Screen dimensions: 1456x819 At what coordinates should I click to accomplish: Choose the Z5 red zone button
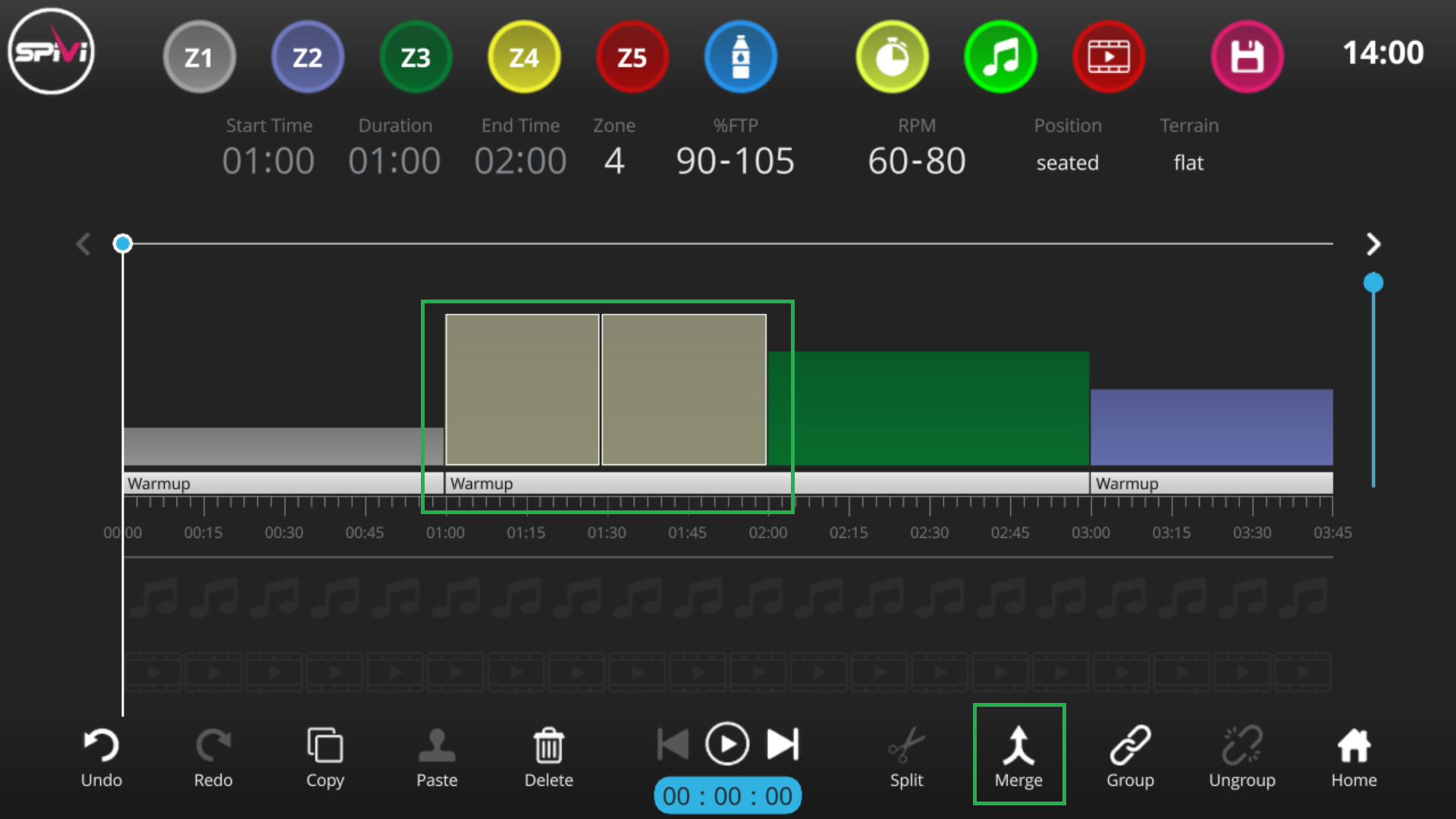[x=632, y=57]
